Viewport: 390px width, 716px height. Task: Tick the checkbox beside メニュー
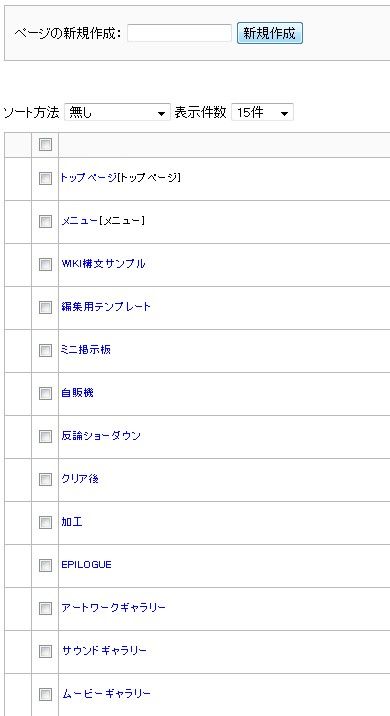coord(45,221)
